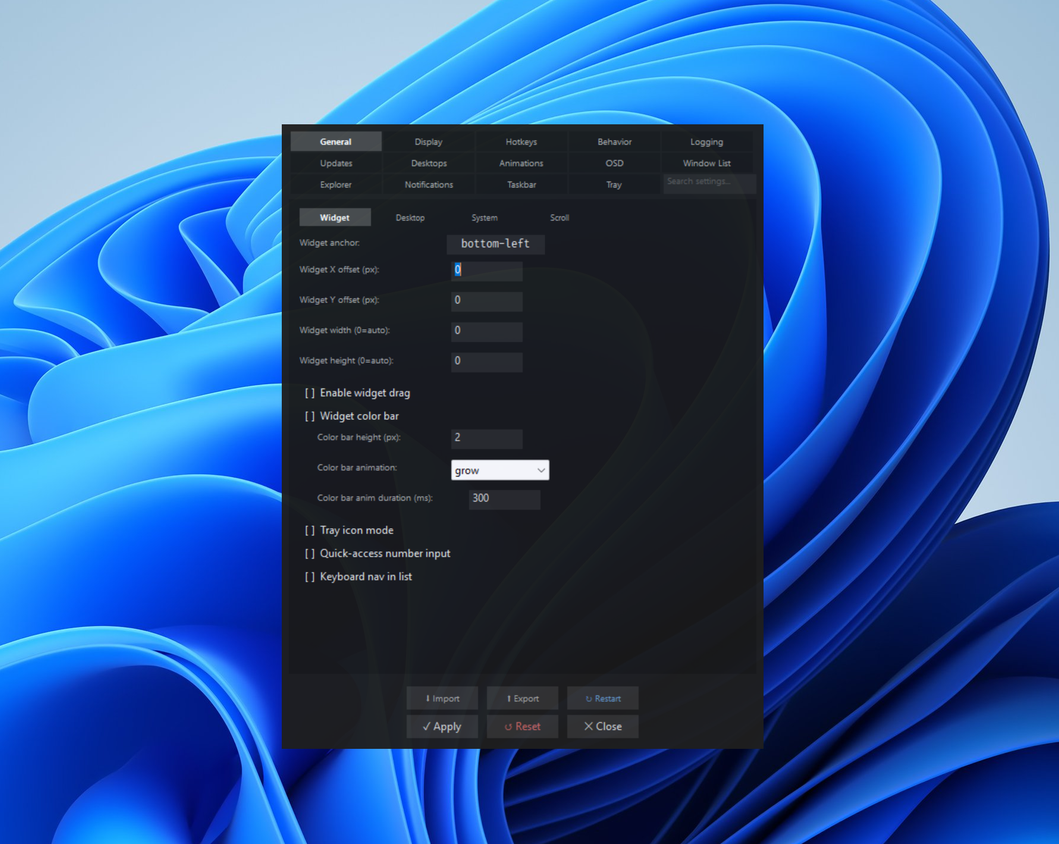The height and width of the screenshot is (844, 1059).
Task: Select the Updates tab
Action: tap(336, 163)
